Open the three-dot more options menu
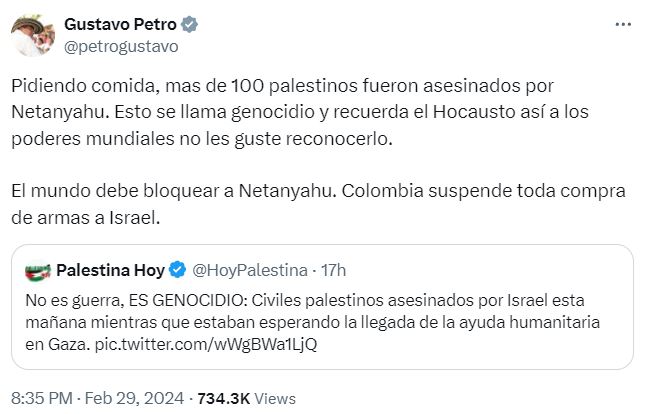The height and width of the screenshot is (414, 648). pyautogui.click(x=622, y=24)
